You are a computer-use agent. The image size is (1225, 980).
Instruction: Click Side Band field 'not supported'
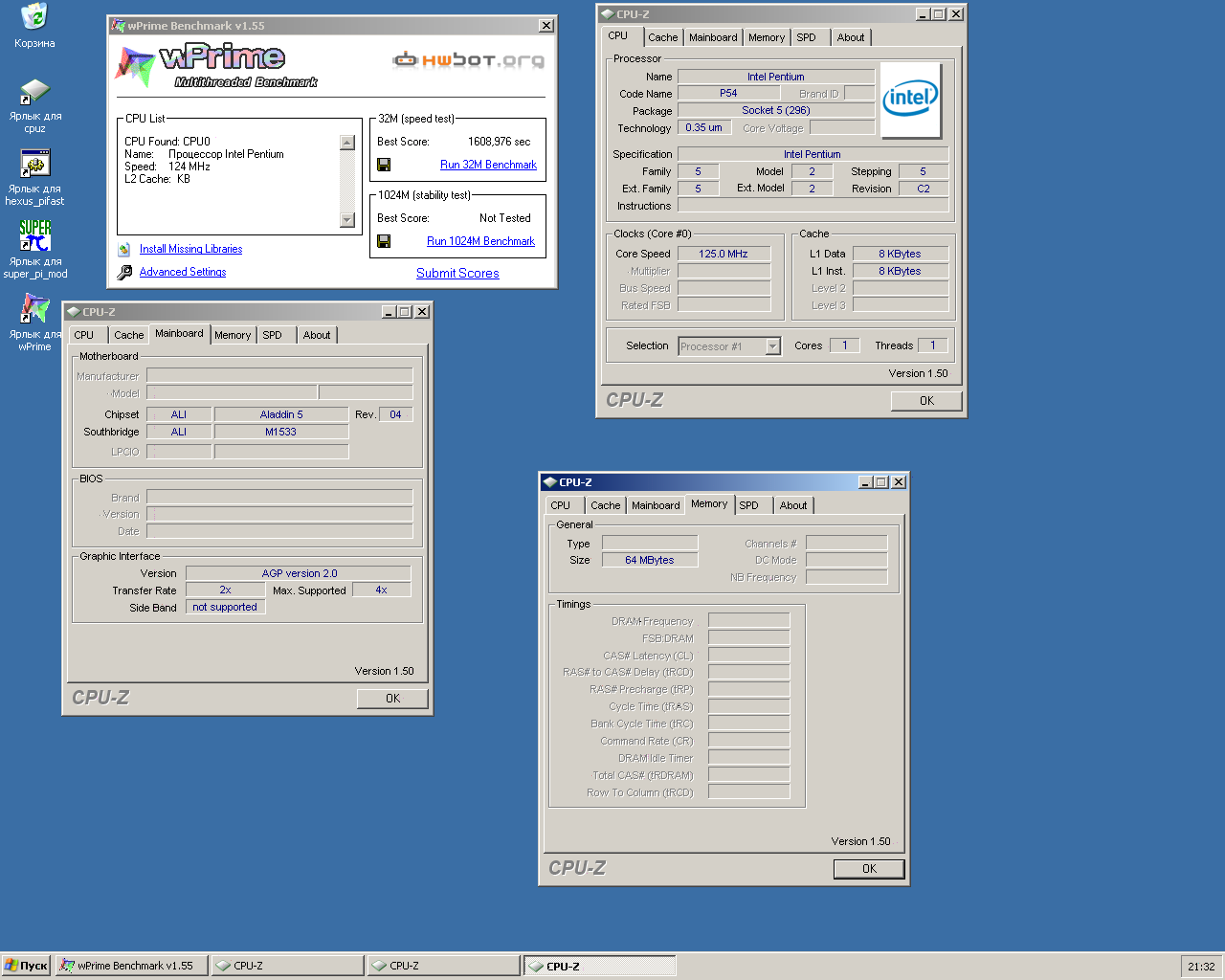pyautogui.click(x=225, y=607)
